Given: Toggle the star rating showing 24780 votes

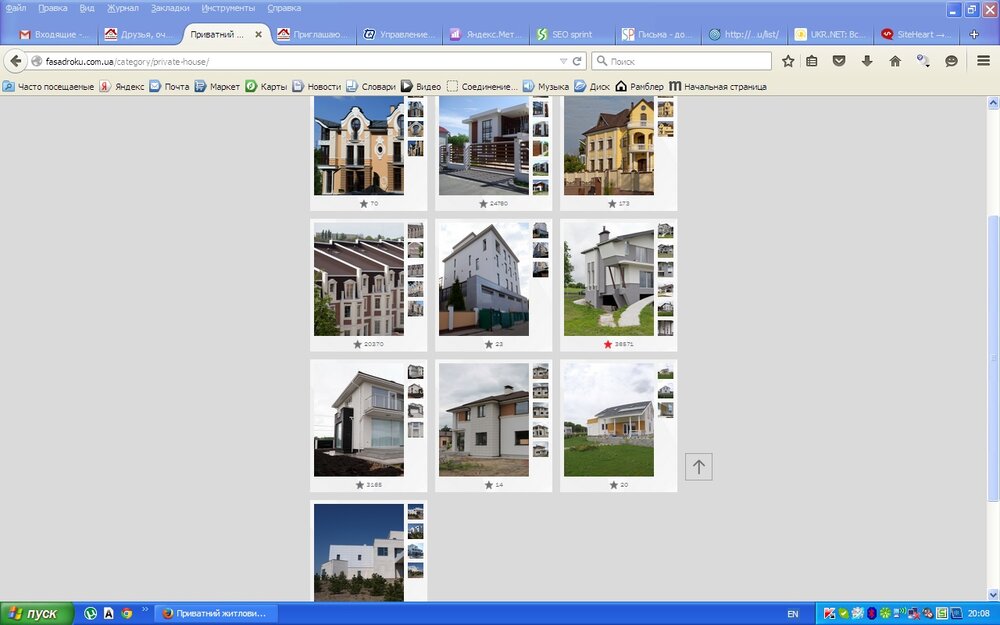Looking at the screenshot, I should click(x=483, y=204).
